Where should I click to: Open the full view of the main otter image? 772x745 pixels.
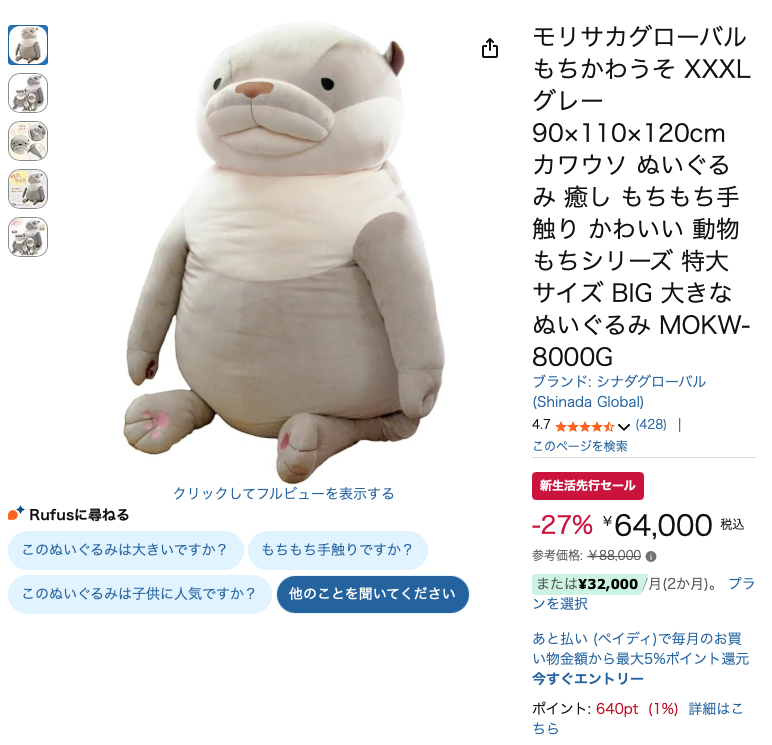pyautogui.click(x=286, y=251)
